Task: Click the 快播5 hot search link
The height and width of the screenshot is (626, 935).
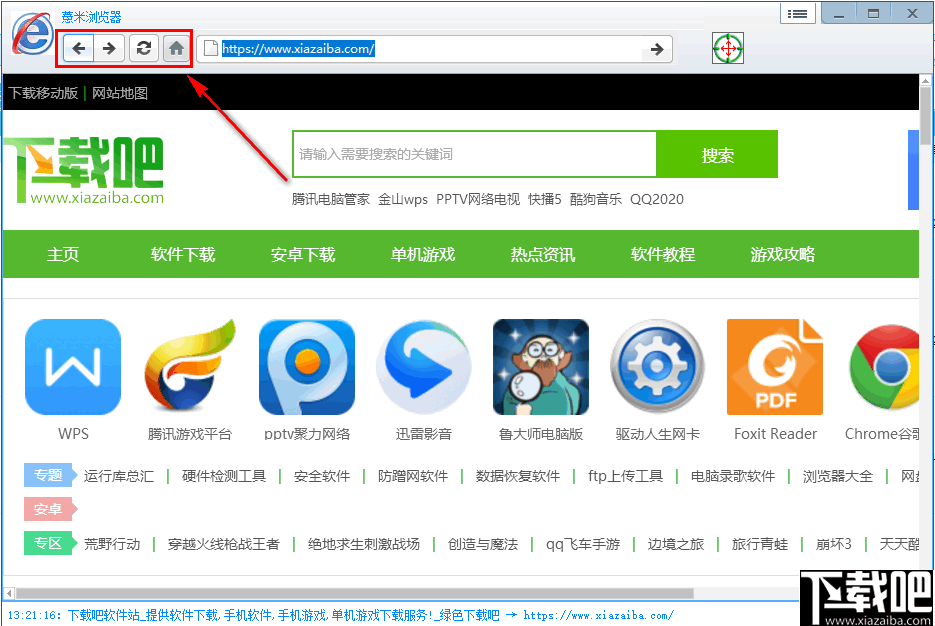Action: coord(544,199)
